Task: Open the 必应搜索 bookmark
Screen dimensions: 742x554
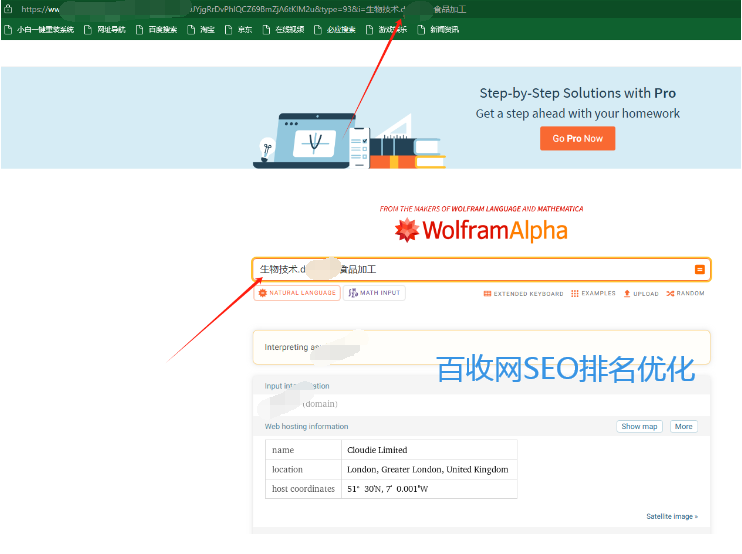Action: tap(335, 30)
